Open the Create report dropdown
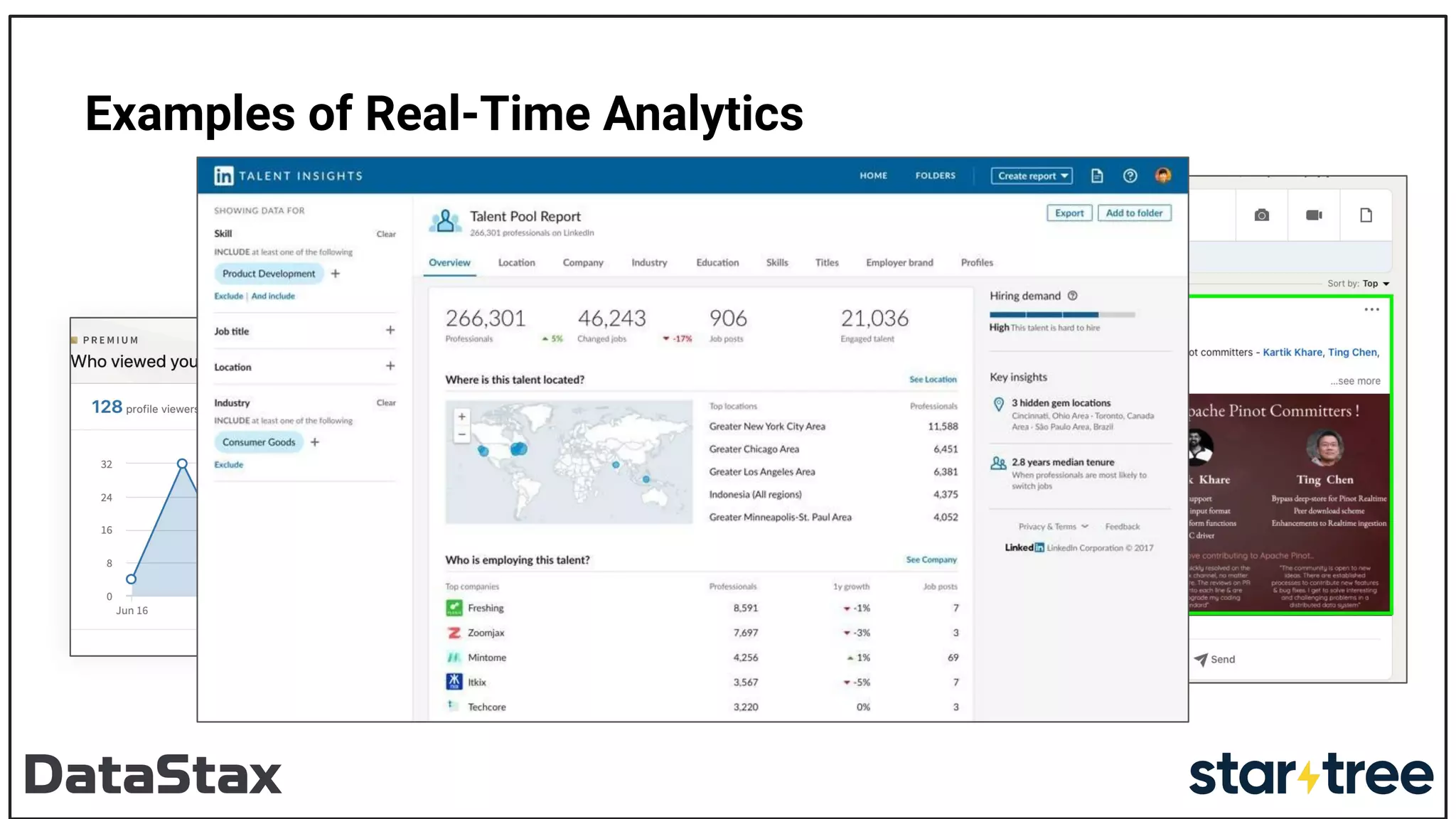 [1032, 176]
